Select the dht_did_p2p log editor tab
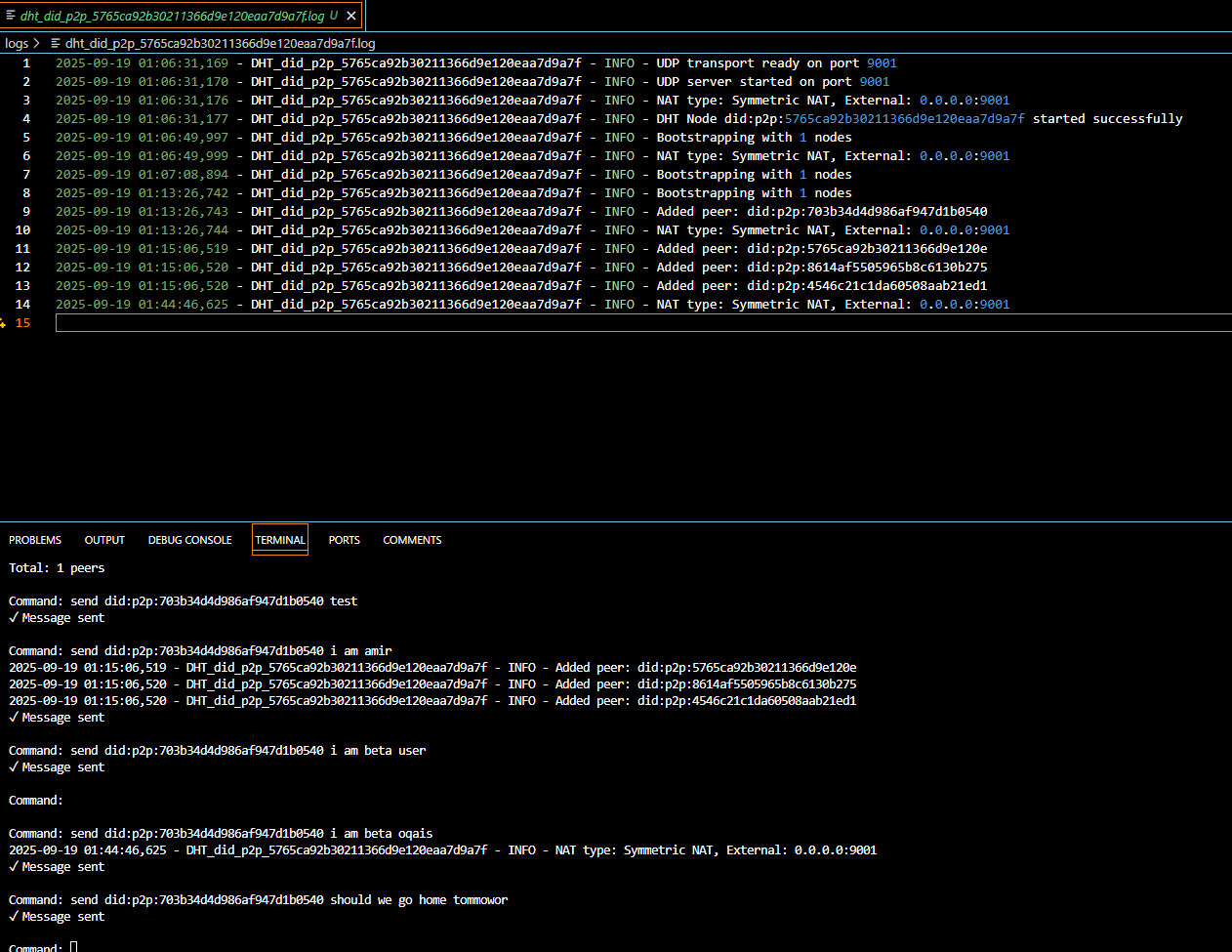Image resolution: width=1232 pixels, height=952 pixels. point(172,16)
